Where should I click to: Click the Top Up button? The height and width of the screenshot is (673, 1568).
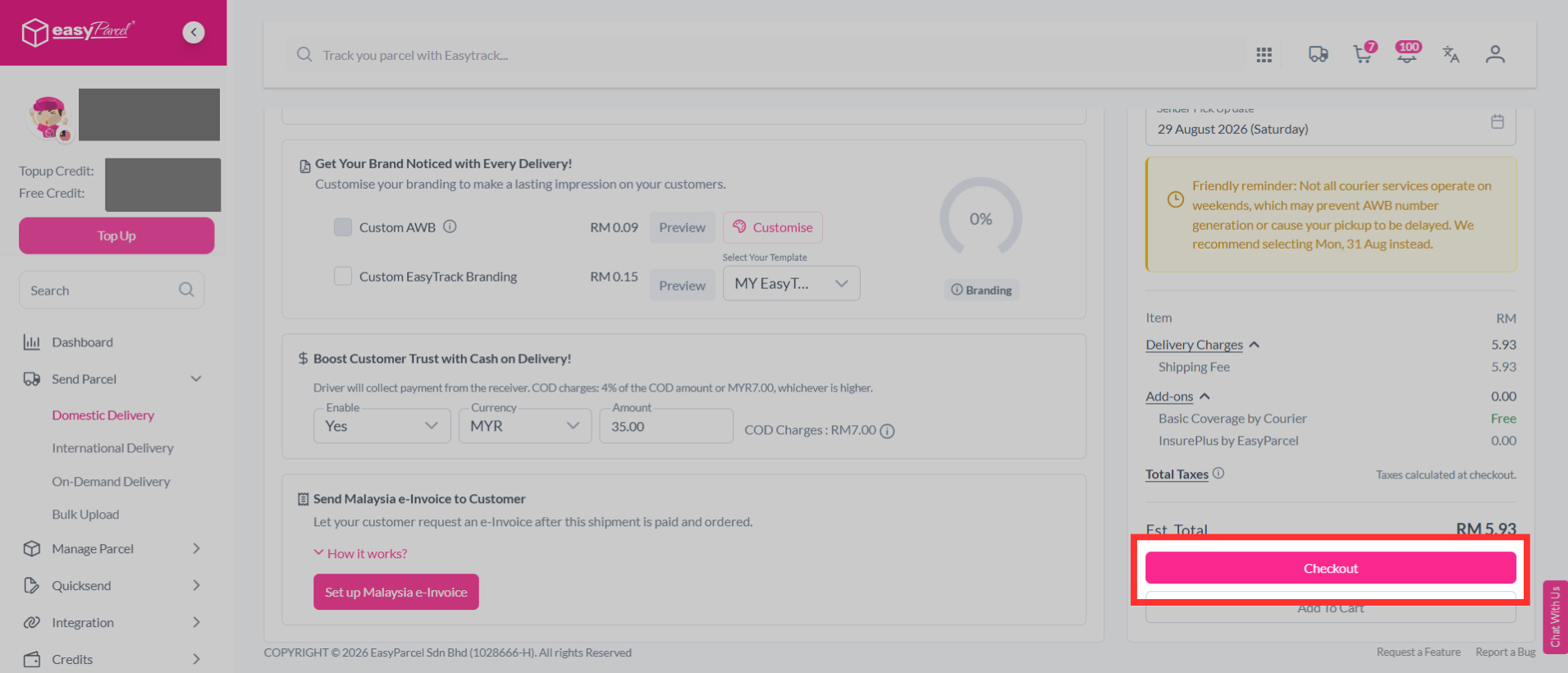[x=117, y=236]
